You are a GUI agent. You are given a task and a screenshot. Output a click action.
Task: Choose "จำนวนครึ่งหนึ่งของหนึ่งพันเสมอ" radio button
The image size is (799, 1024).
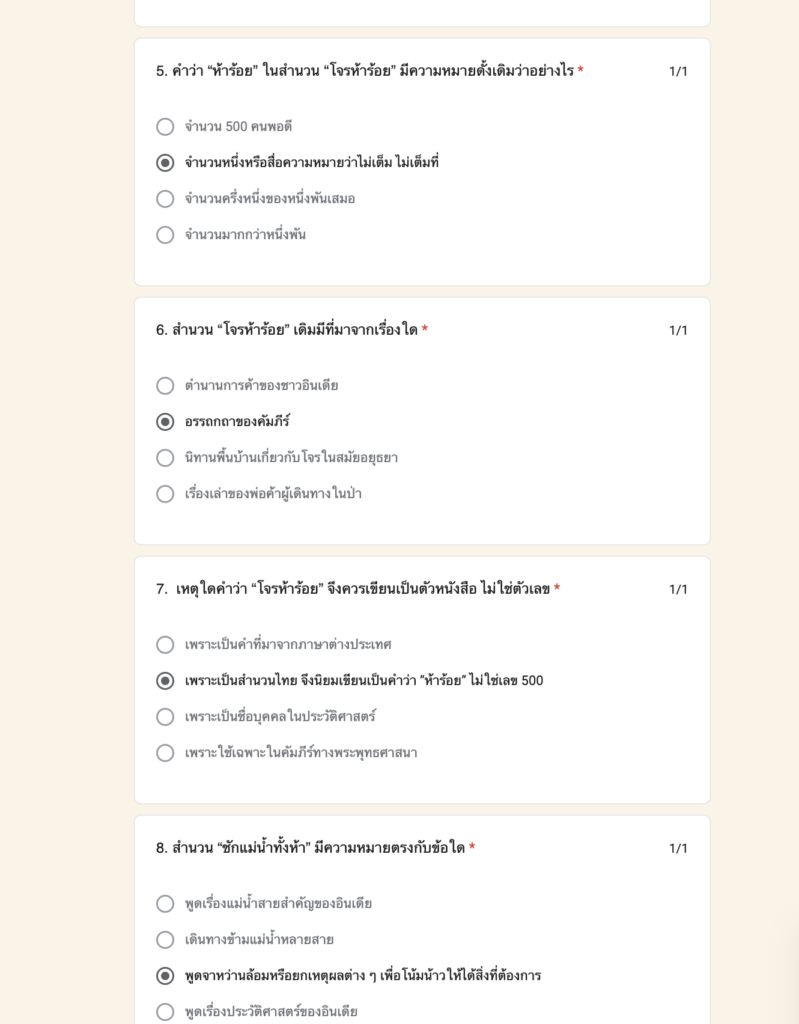[x=165, y=199]
